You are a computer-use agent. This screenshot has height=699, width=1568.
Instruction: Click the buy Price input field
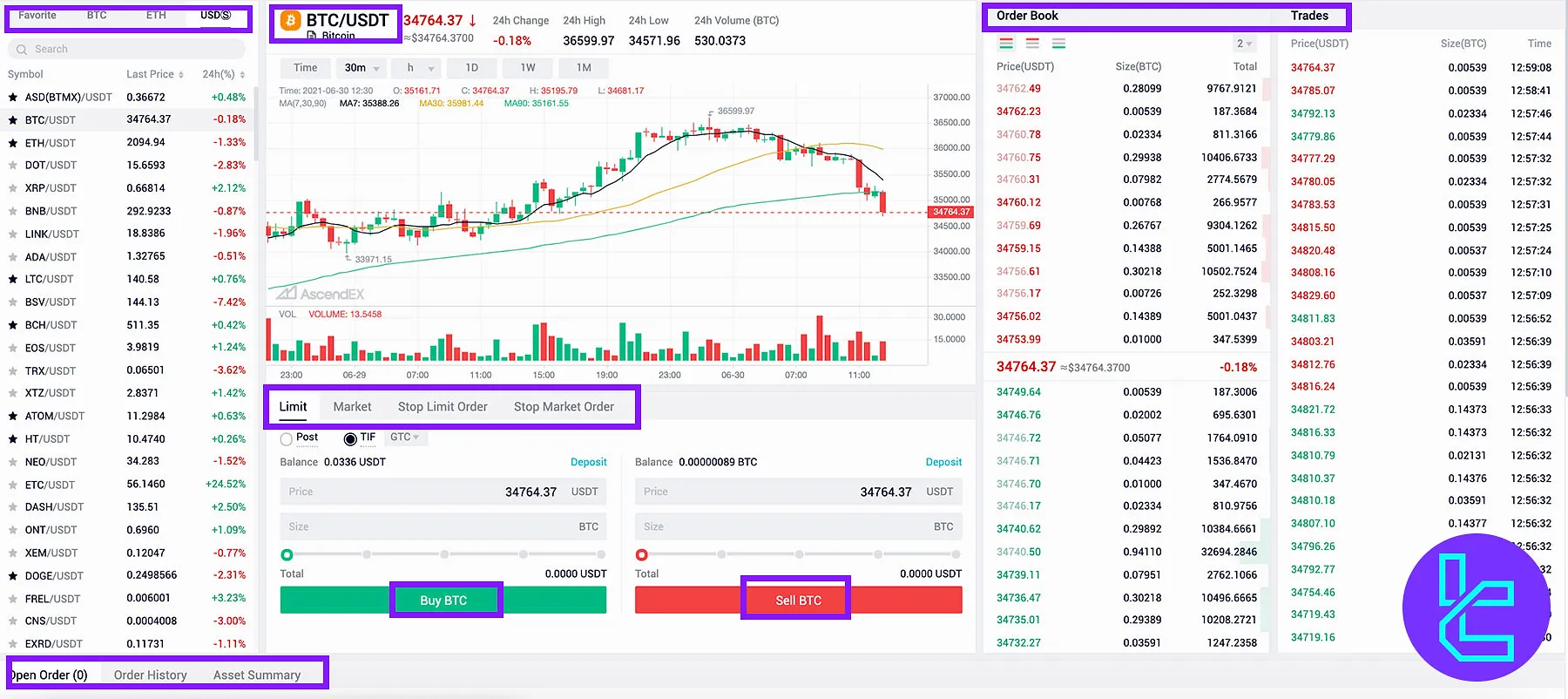click(443, 492)
